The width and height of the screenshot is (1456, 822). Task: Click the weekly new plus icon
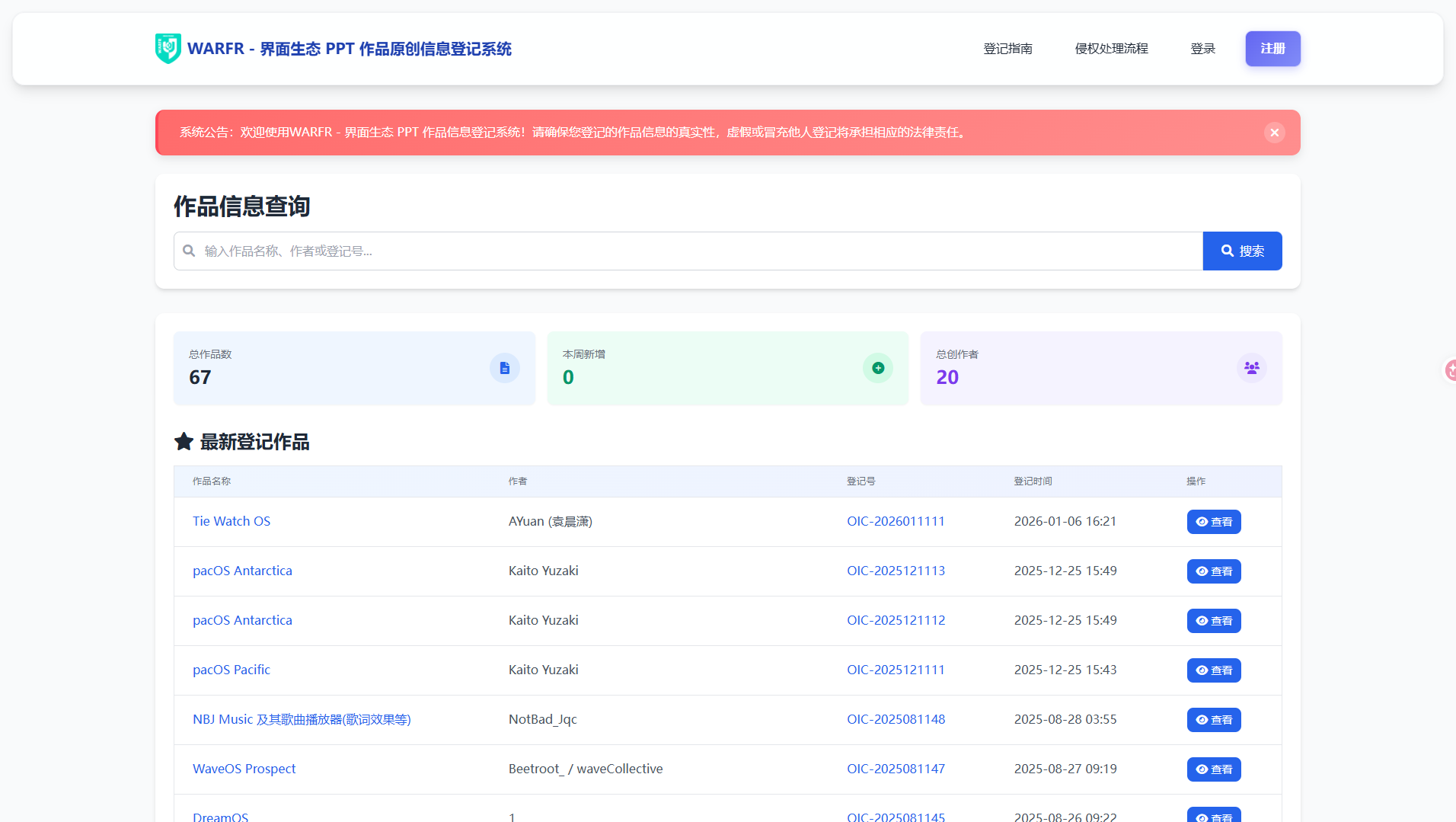pos(877,368)
